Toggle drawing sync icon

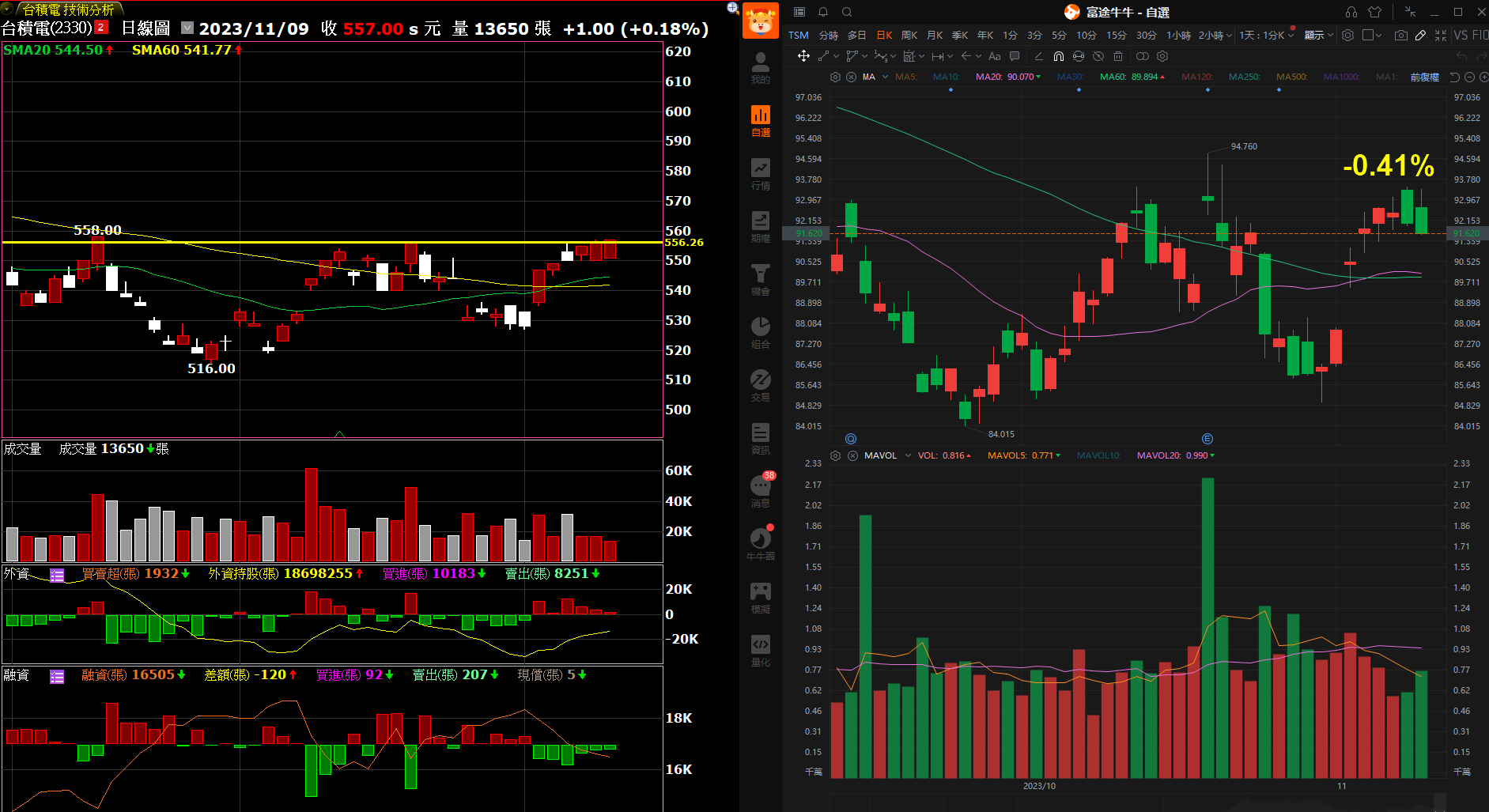(1079, 56)
